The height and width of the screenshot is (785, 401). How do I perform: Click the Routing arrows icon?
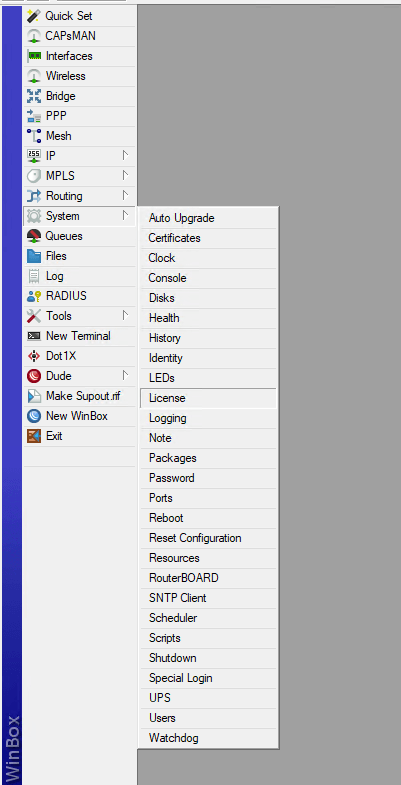click(34, 196)
